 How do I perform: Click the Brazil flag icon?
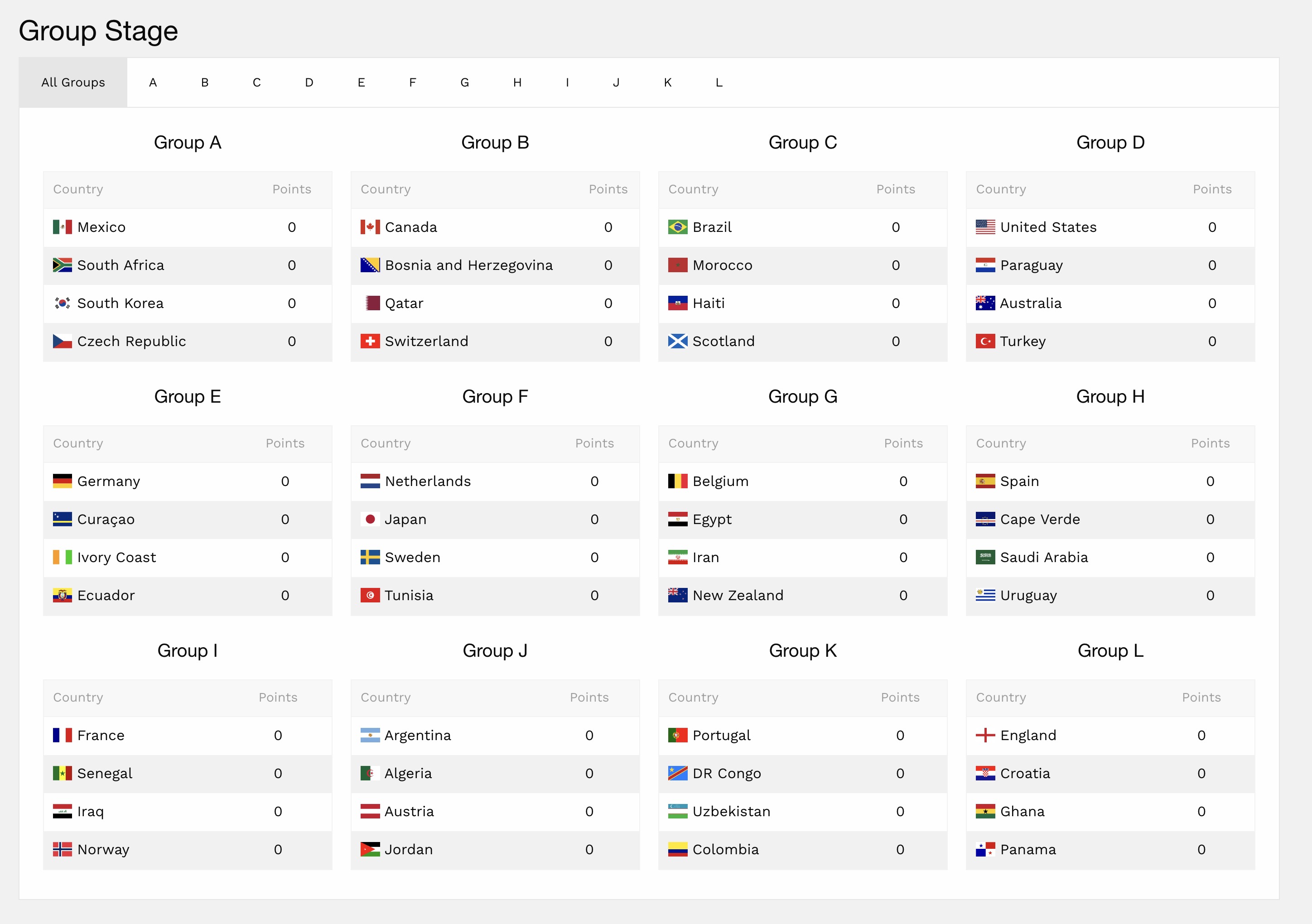pyautogui.click(x=678, y=227)
